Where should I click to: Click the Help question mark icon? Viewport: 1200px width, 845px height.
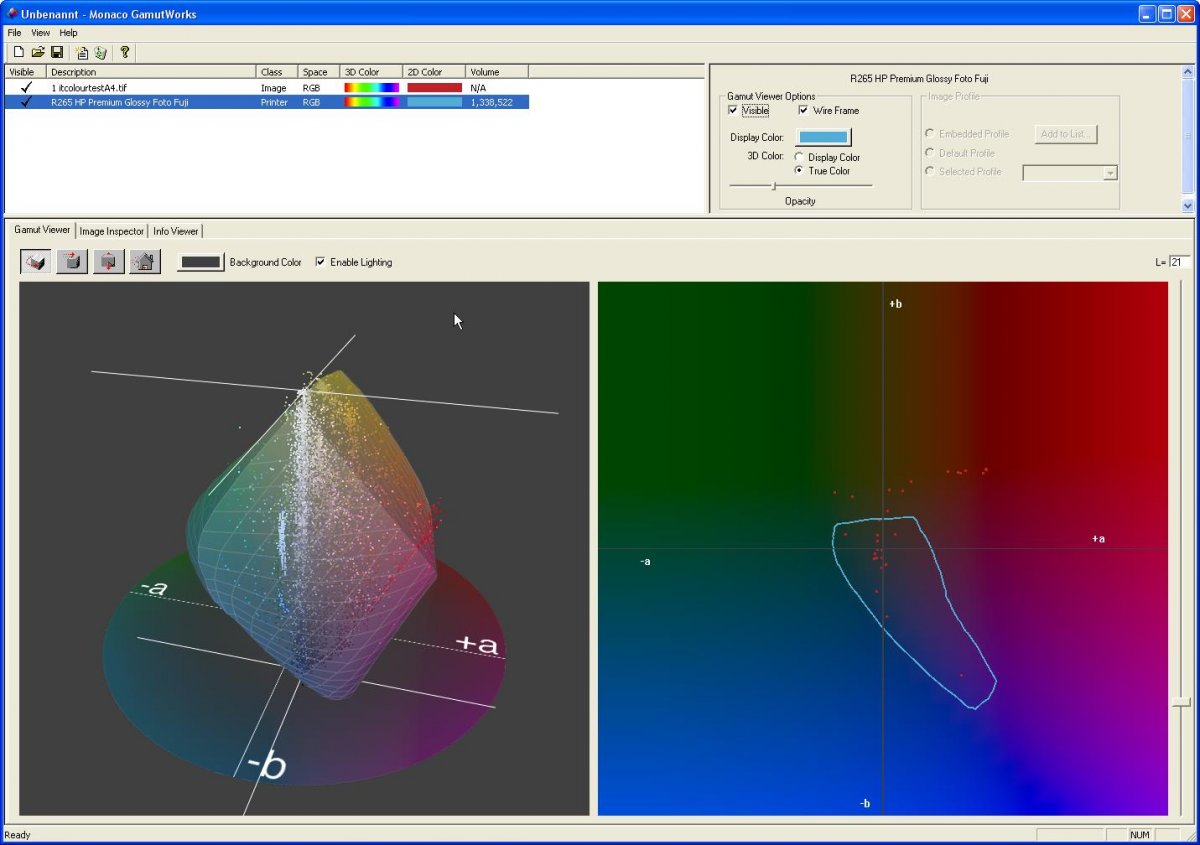tap(125, 52)
